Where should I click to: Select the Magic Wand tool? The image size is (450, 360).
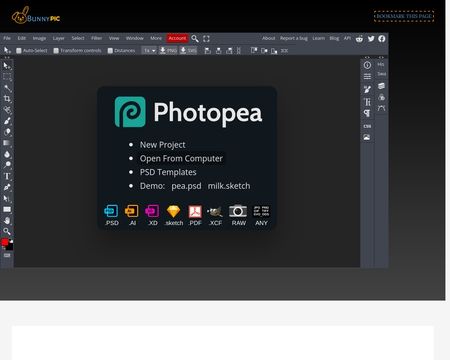point(7,88)
